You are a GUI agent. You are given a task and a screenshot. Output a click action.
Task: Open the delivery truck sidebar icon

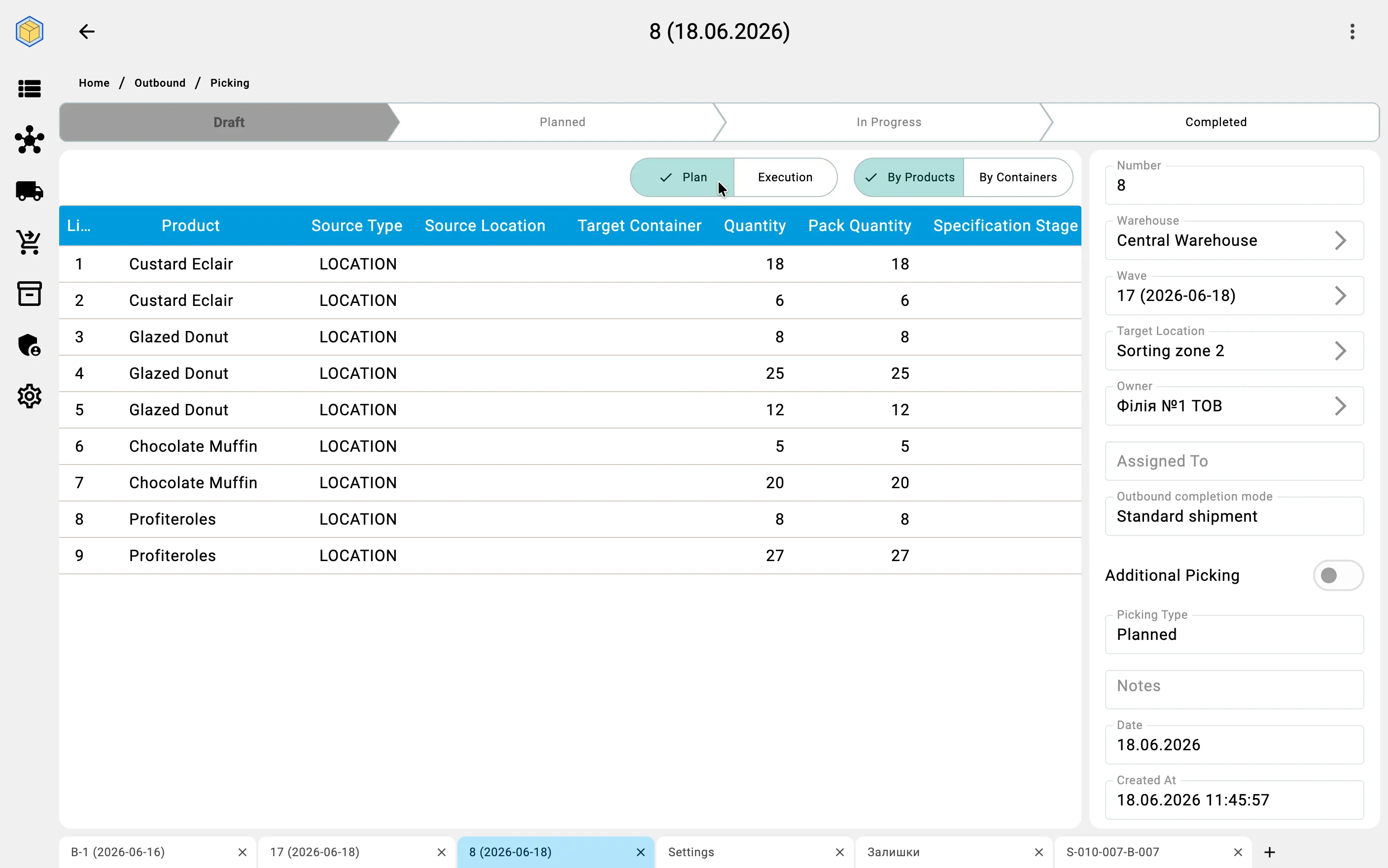click(x=29, y=191)
